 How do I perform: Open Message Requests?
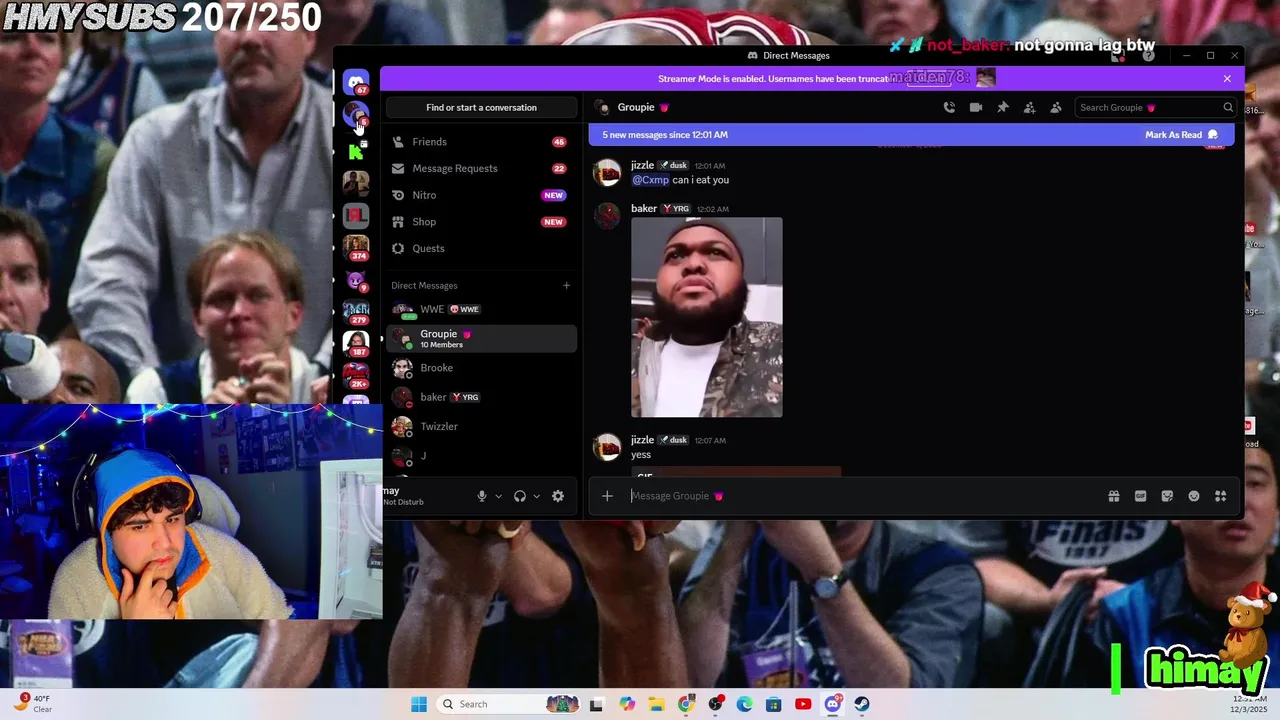(x=481, y=168)
